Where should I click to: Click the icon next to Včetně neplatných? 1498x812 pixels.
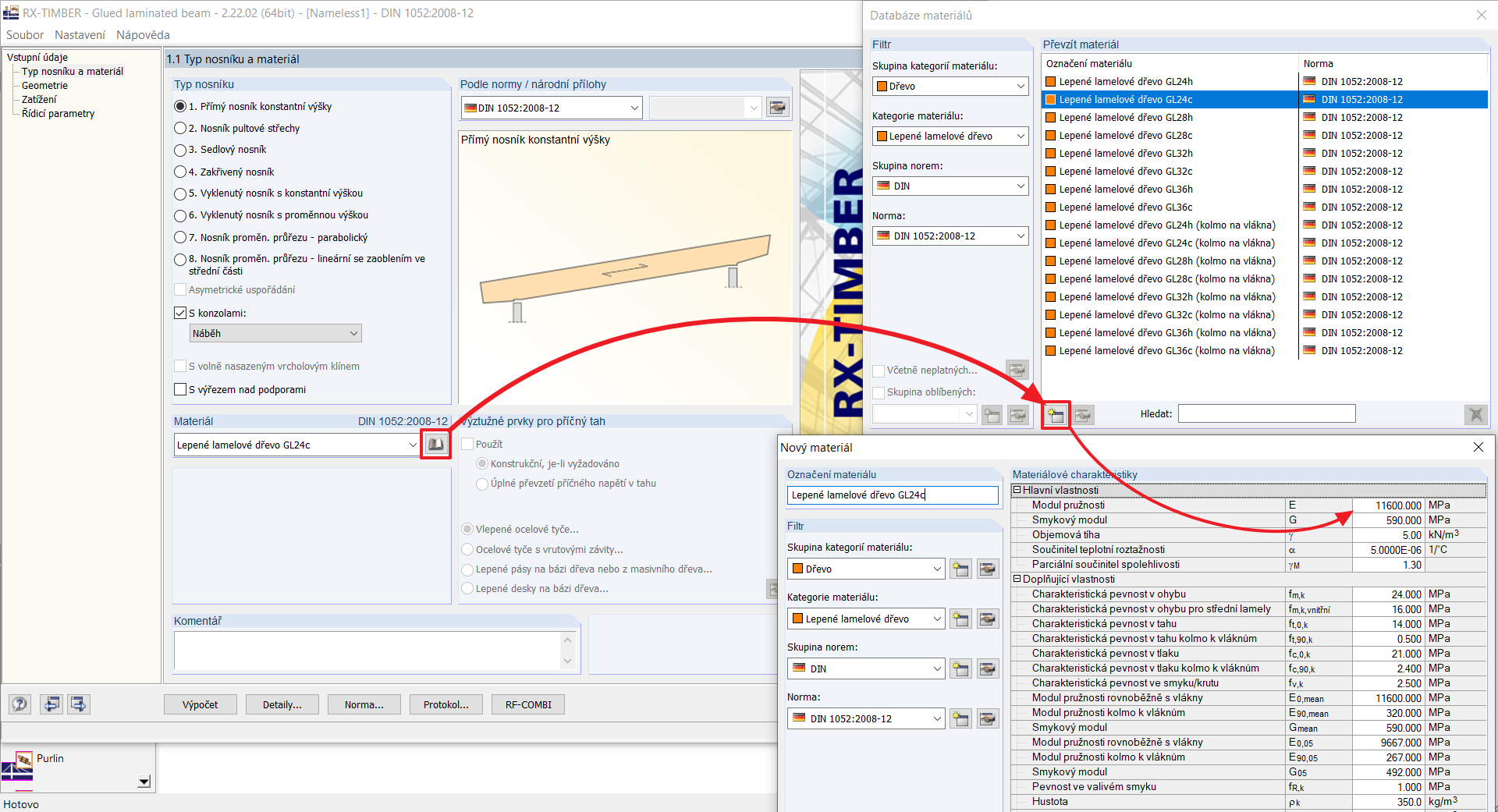point(1017,370)
